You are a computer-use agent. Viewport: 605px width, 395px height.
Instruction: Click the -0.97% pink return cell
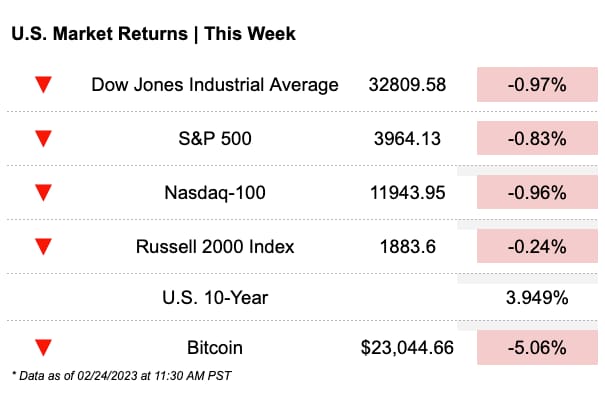pyautogui.click(x=537, y=84)
